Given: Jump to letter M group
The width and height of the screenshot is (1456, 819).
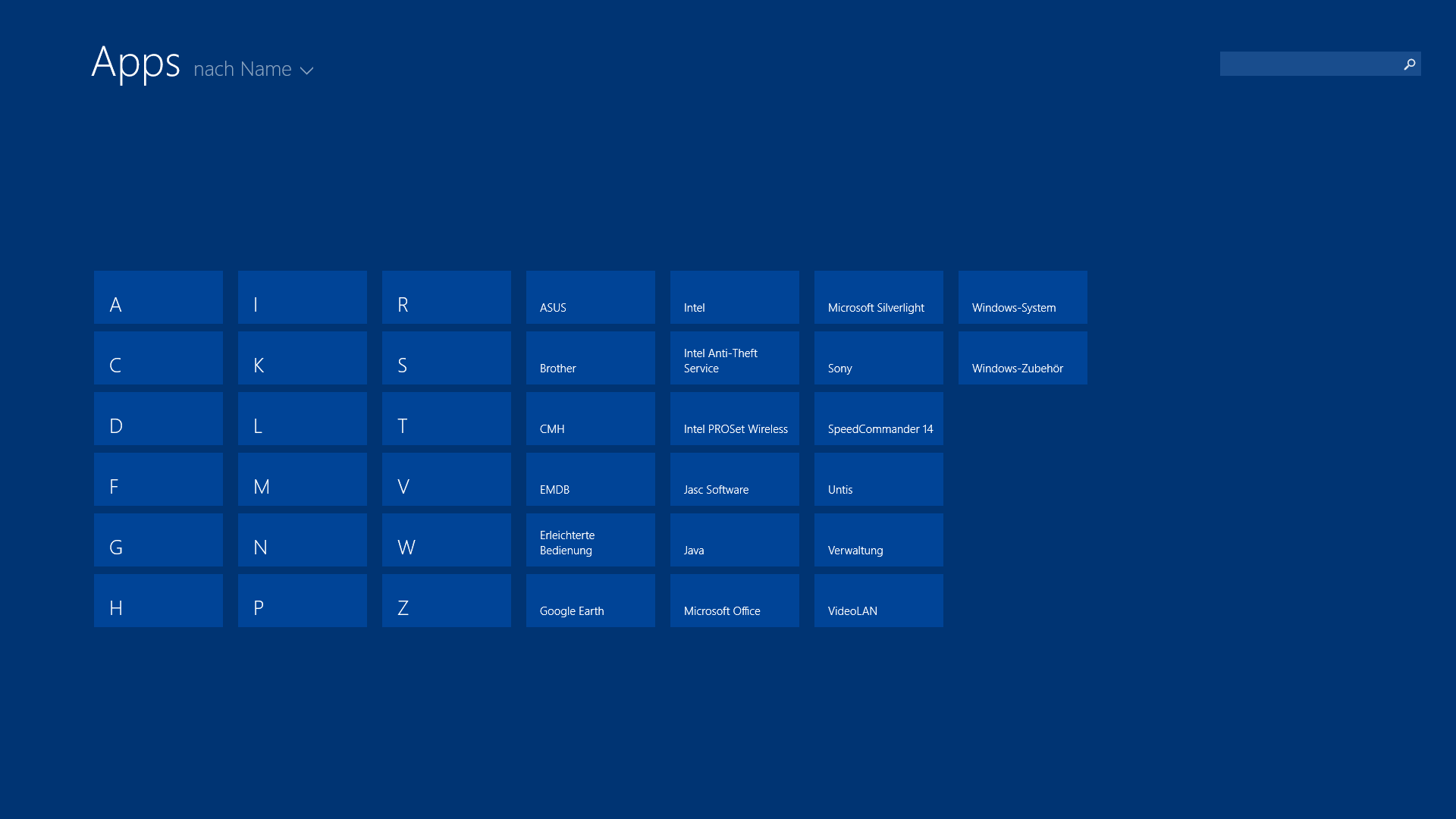Looking at the screenshot, I should 303,479.
